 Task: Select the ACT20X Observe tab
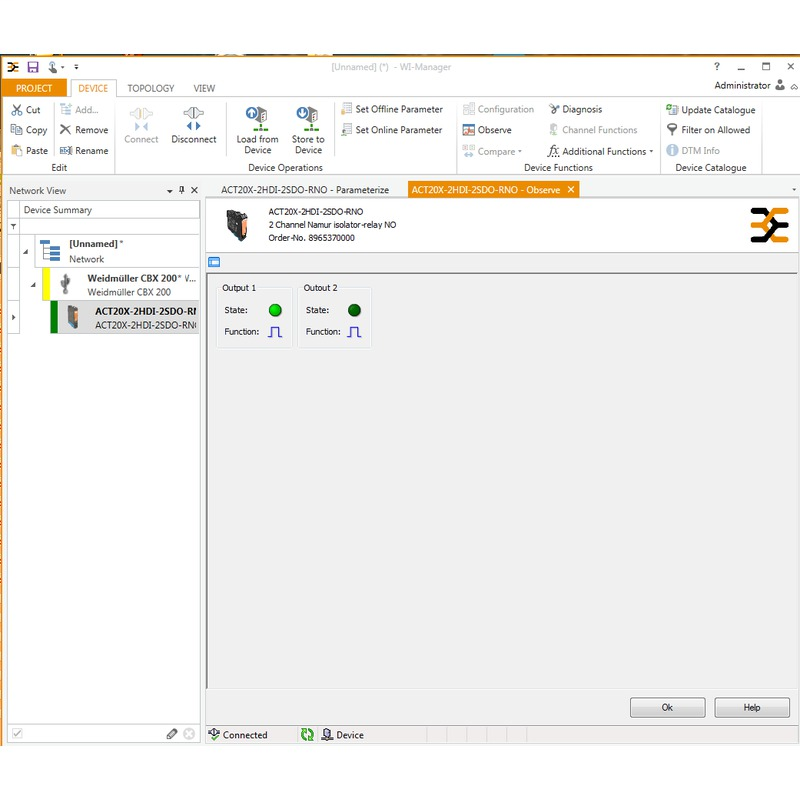click(x=486, y=190)
